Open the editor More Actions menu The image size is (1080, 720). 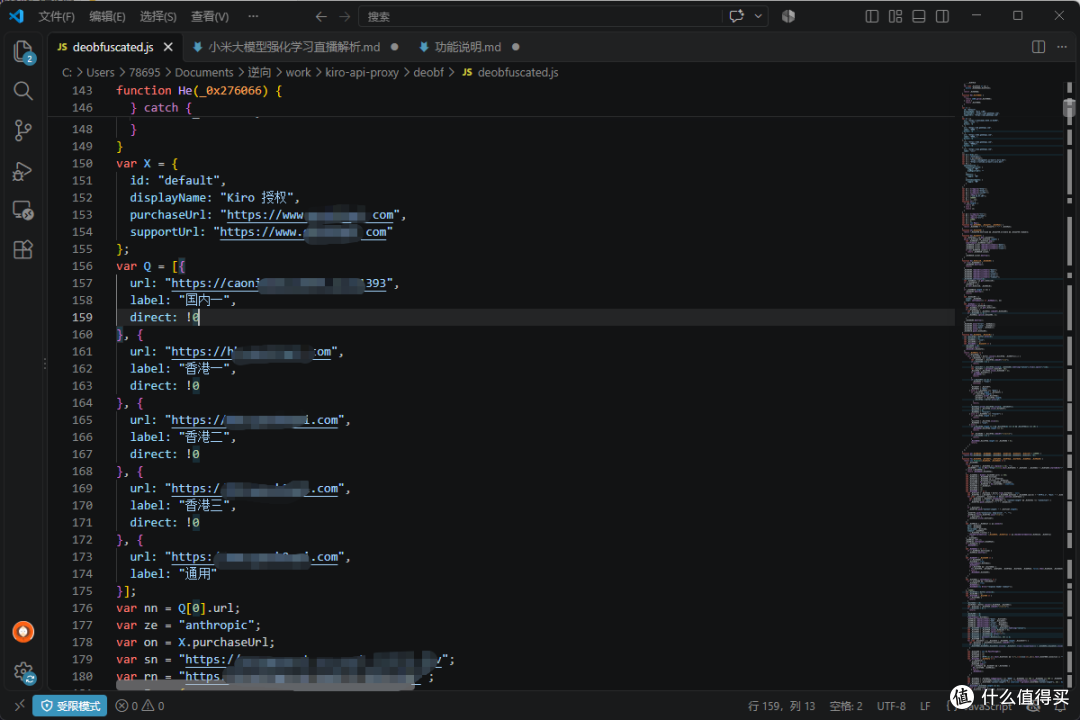(x=1061, y=47)
